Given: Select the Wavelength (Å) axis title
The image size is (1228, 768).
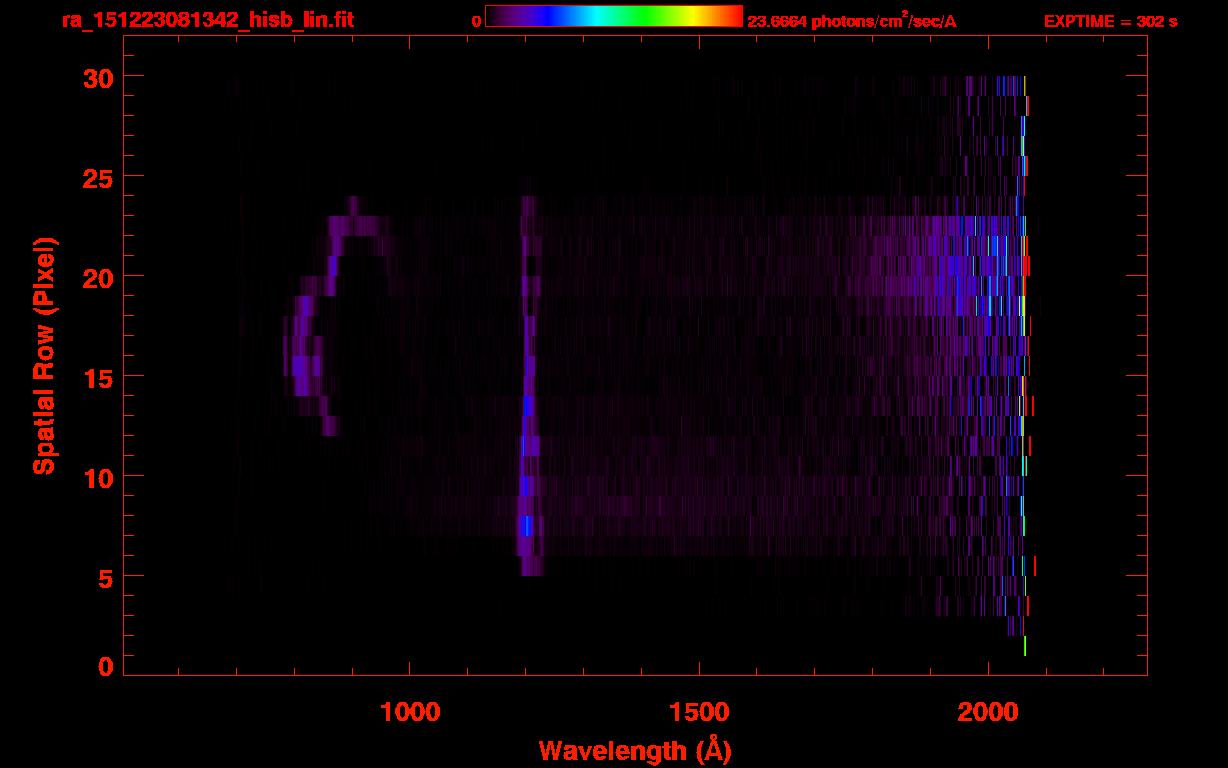Looking at the screenshot, I should (x=635, y=750).
